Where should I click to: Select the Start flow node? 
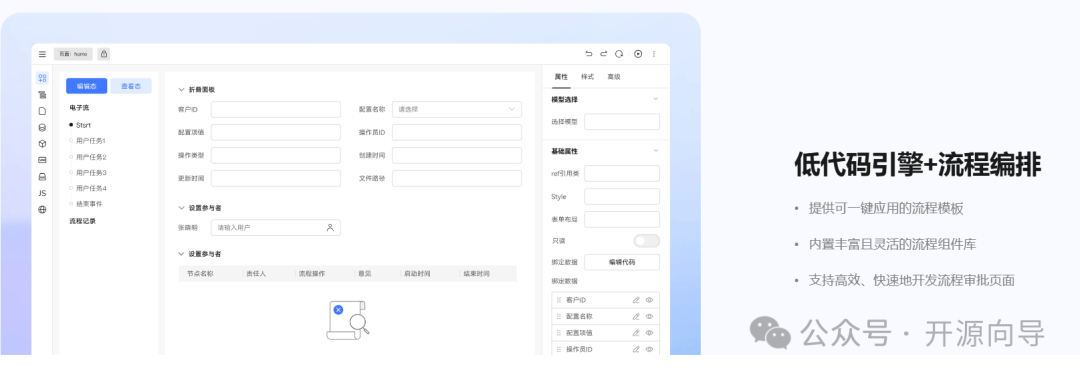[83, 125]
